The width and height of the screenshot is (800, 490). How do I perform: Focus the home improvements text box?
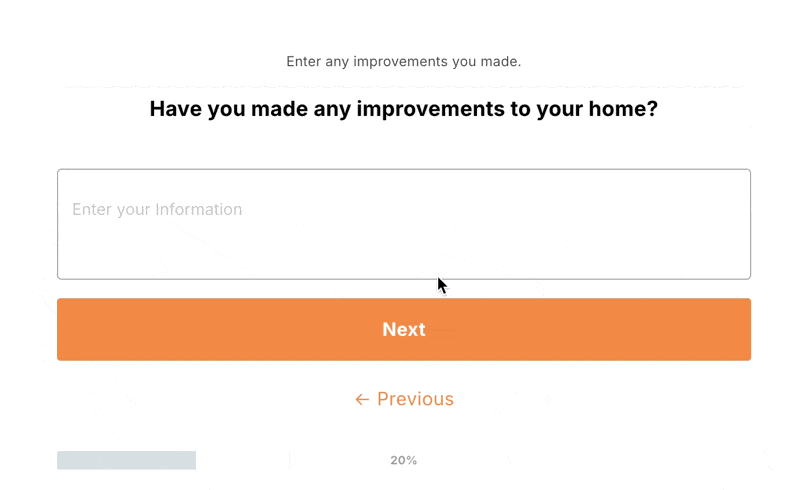coord(404,224)
